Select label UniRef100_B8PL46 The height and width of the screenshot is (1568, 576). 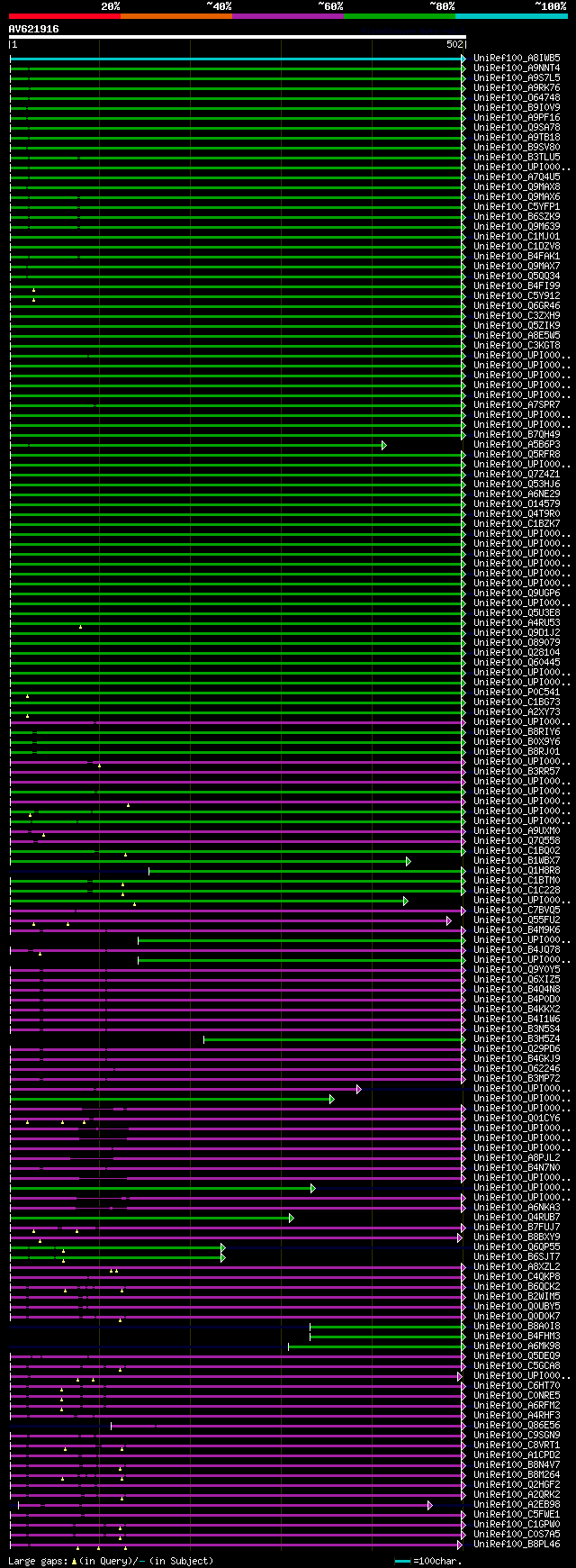(x=517, y=1545)
